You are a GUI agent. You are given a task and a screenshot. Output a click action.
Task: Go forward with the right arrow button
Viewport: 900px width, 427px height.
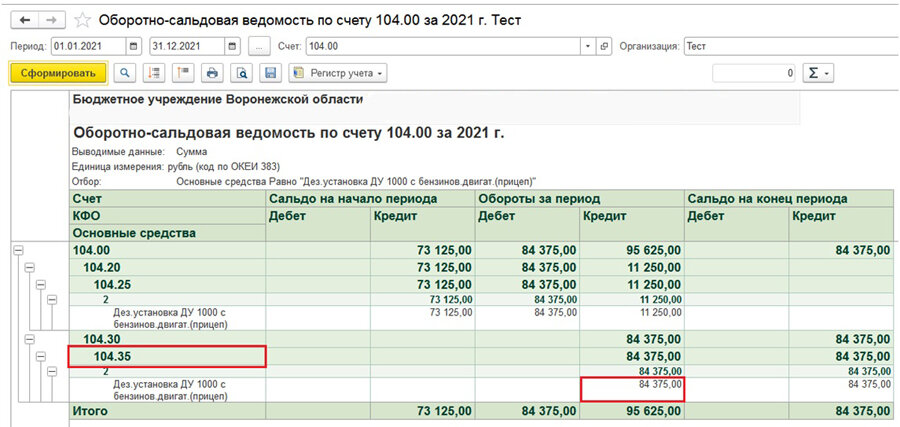coord(52,21)
